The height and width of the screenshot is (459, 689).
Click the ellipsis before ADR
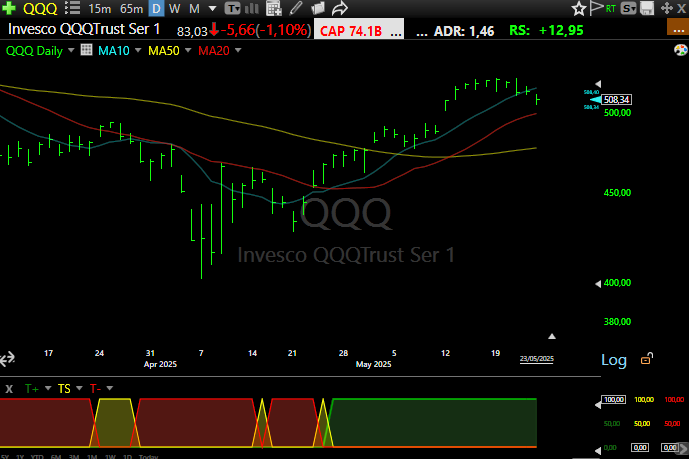(x=422, y=33)
